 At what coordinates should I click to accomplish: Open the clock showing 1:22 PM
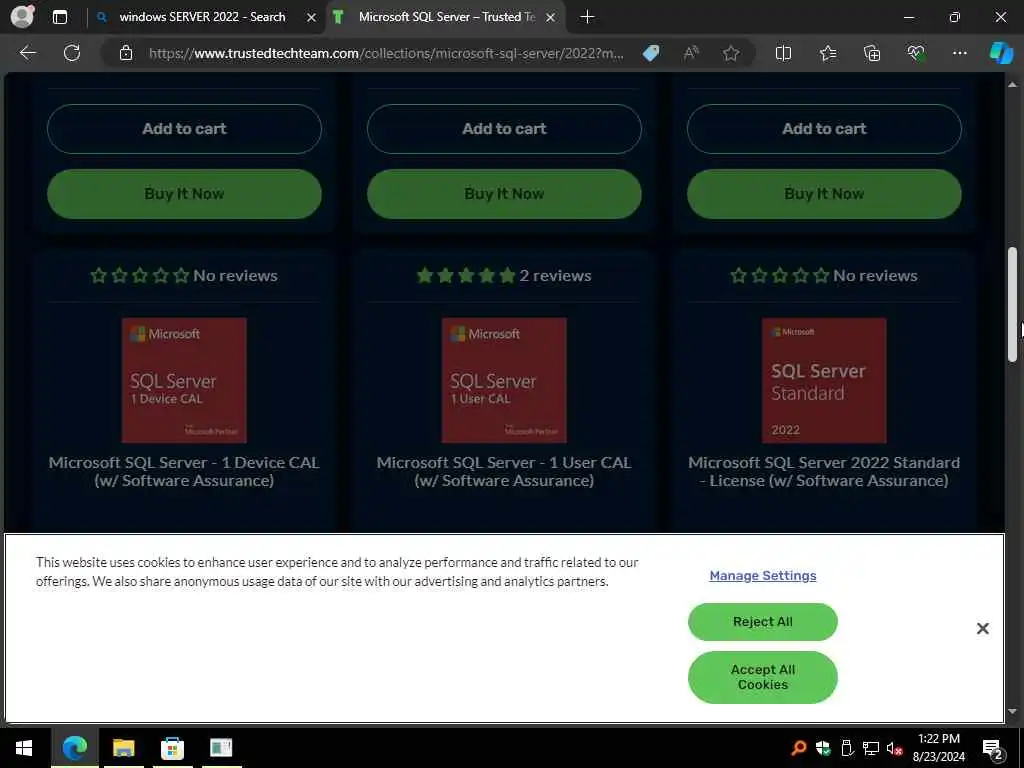tap(938, 748)
